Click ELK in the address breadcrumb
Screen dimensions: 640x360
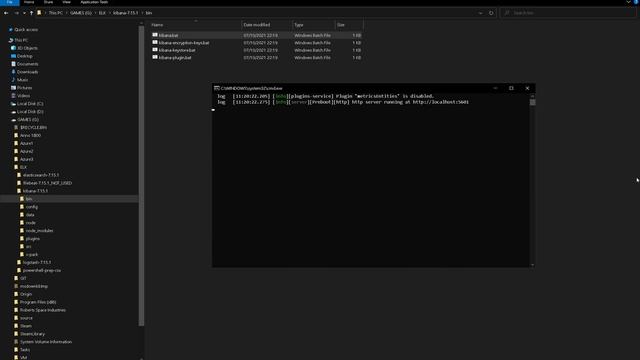(102, 13)
